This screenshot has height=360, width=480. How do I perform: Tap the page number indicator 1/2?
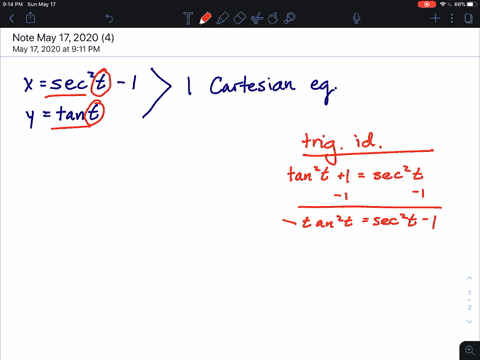point(470,300)
